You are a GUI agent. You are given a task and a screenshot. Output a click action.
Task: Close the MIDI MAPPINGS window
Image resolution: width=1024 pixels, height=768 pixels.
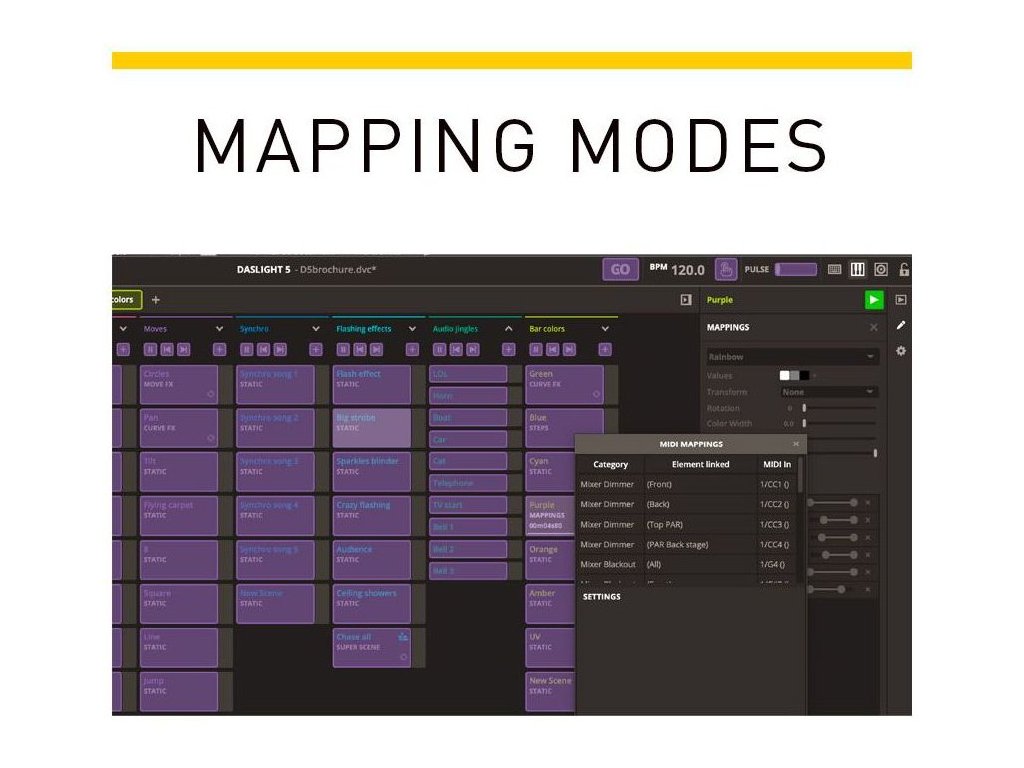[x=795, y=444]
